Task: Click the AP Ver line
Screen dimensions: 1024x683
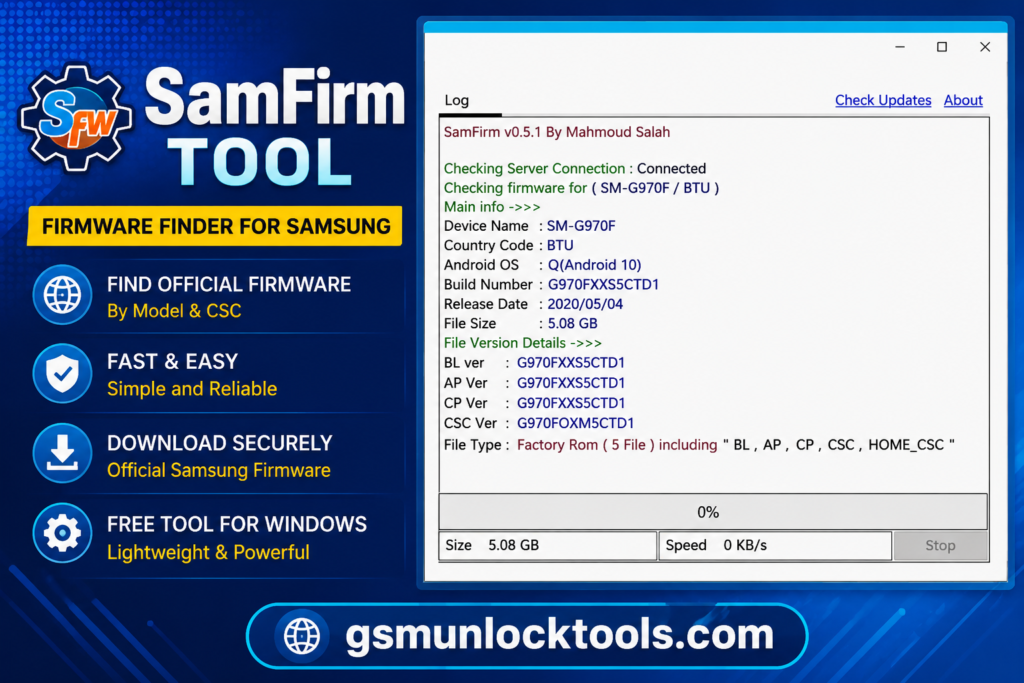Action: click(534, 383)
